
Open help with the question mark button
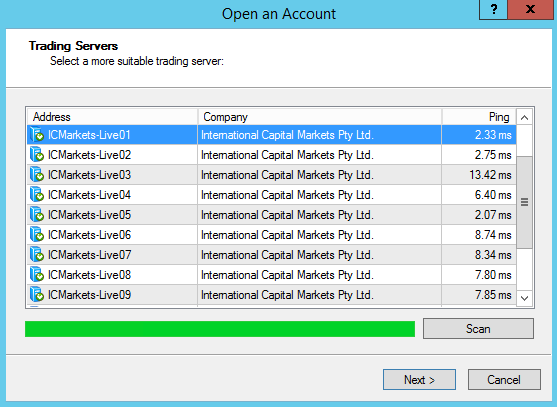(493, 9)
